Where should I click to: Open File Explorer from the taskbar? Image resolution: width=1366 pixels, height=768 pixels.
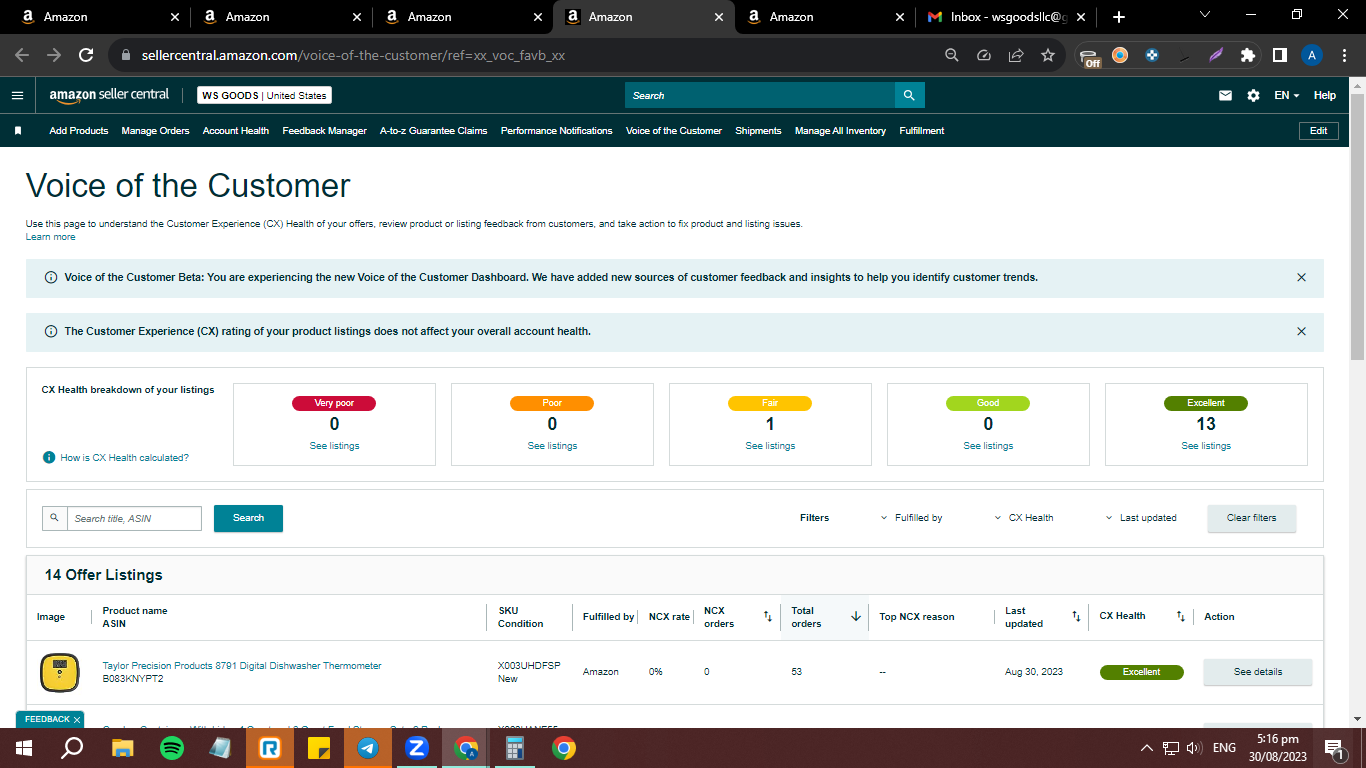123,747
